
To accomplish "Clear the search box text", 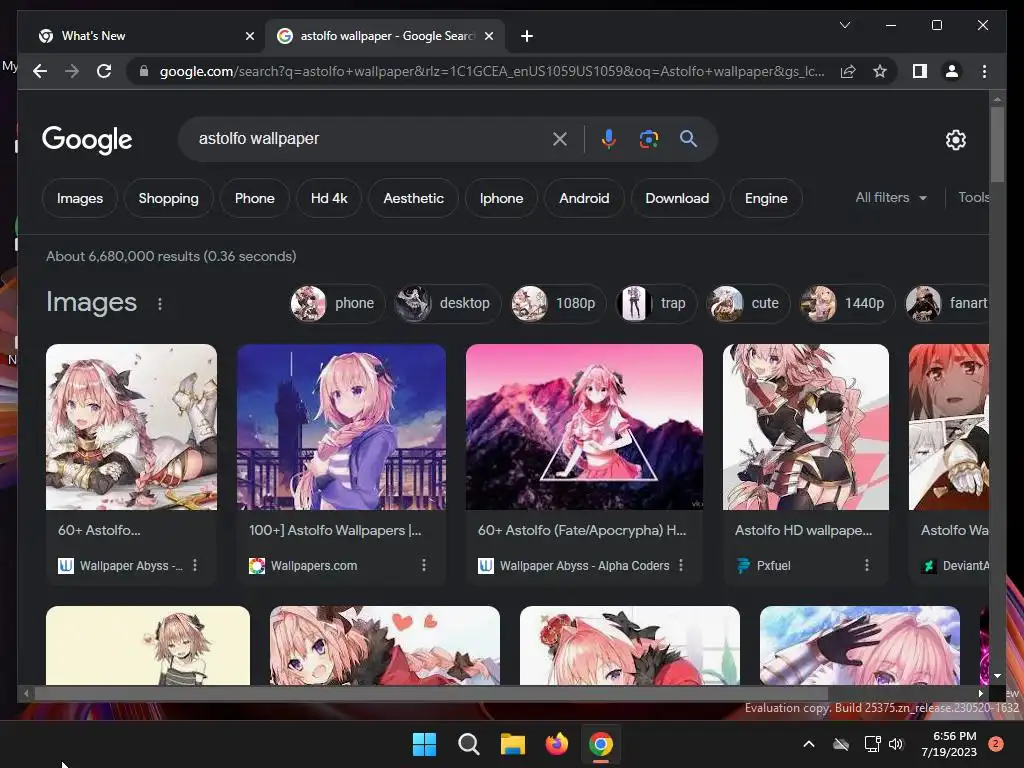I will point(560,138).
